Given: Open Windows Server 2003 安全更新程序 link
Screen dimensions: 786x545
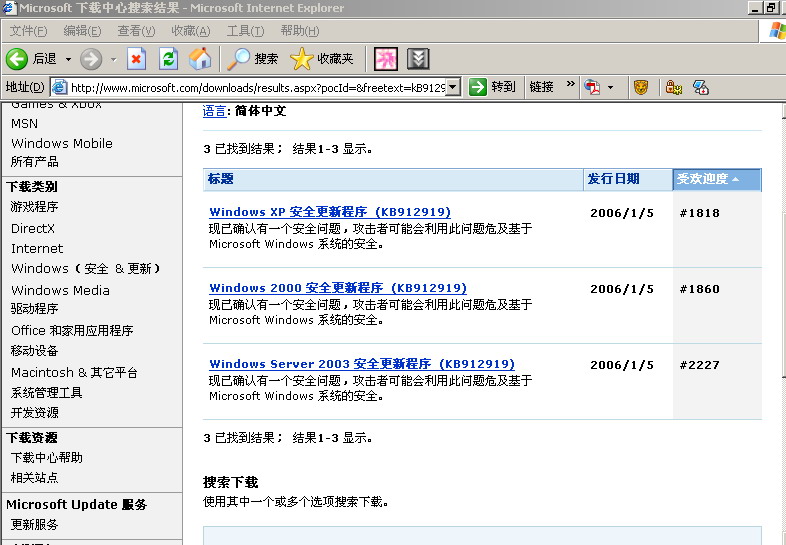Looking at the screenshot, I should click(x=362, y=364).
